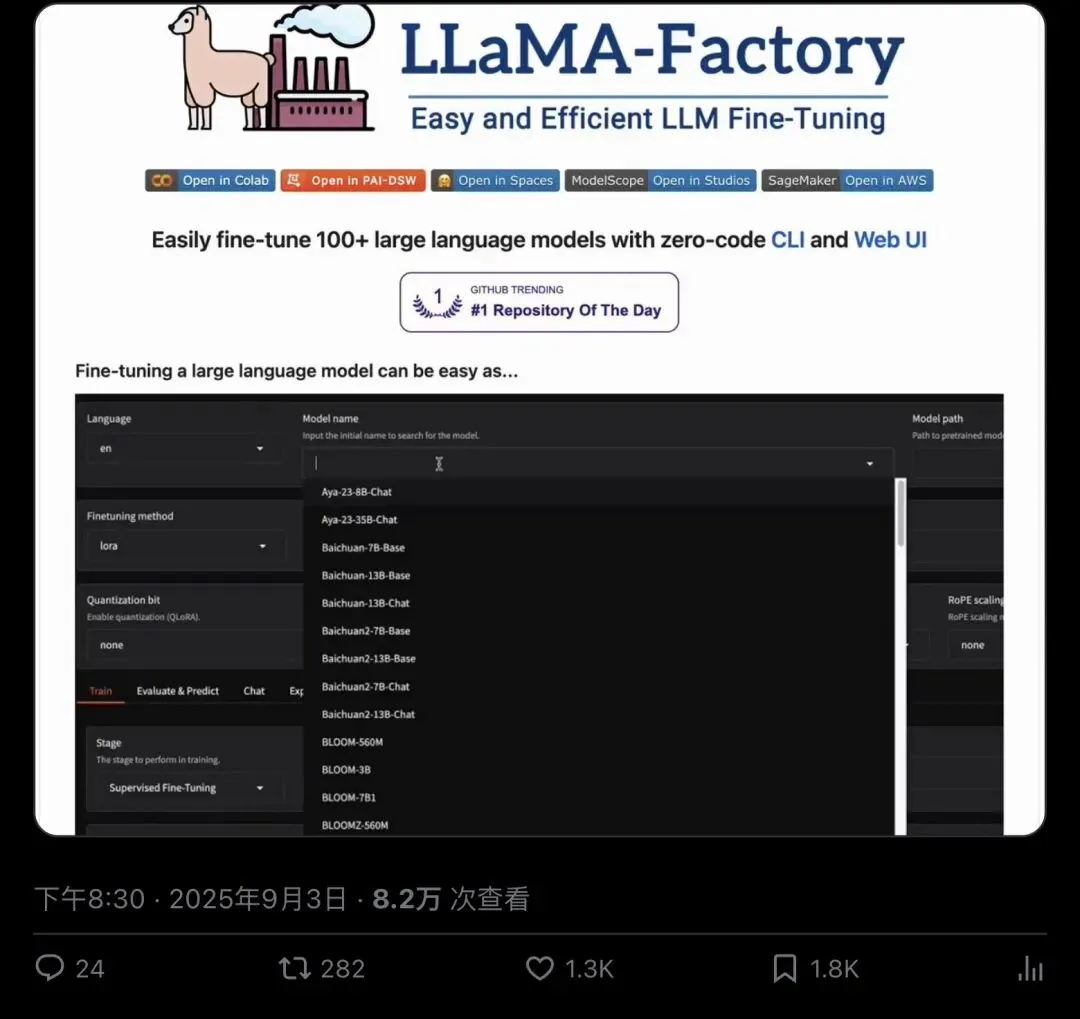Click the LLaMA-Factory llama logo
The height and width of the screenshot is (1019, 1080).
coord(271,68)
